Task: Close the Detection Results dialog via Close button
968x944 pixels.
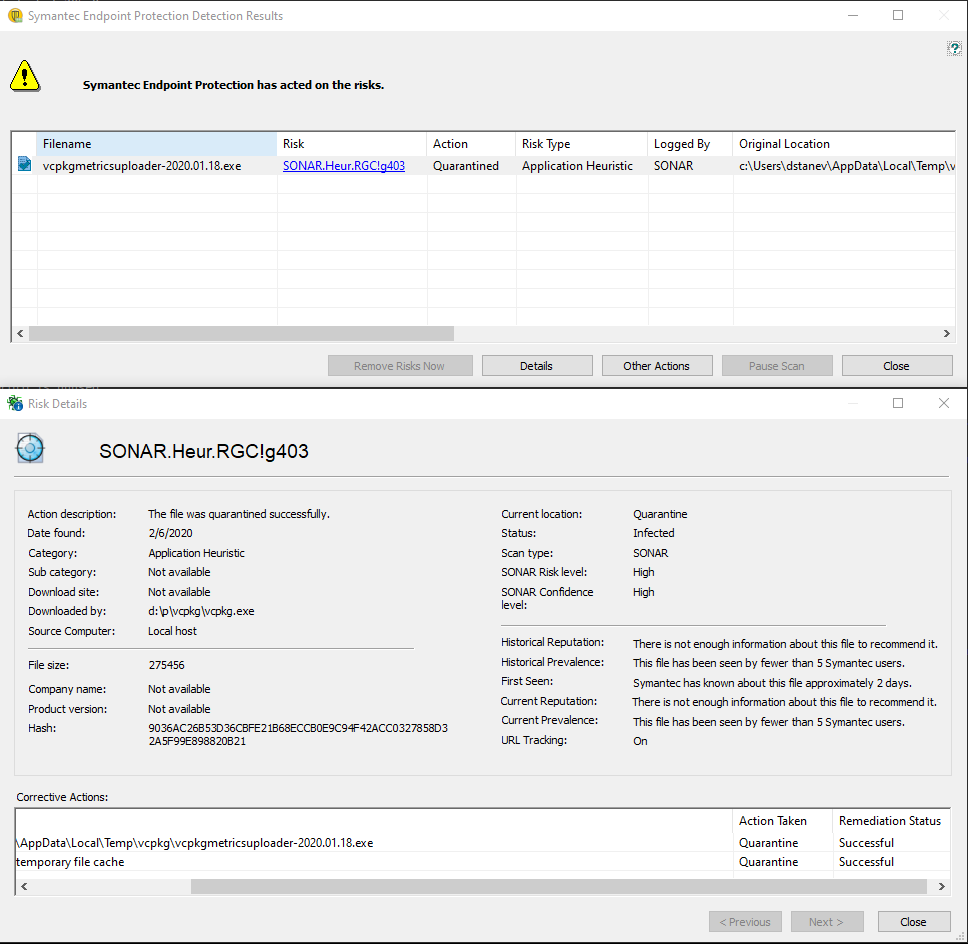Action: pyautogui.click(x=896, y=365)
